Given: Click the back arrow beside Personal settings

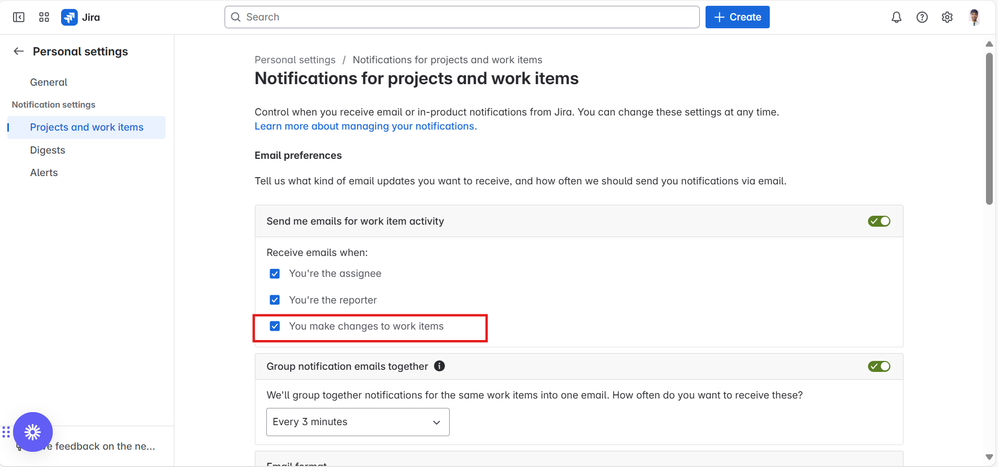Looking at the screenshot, I should pyautogui.click(x=18, y=51).
